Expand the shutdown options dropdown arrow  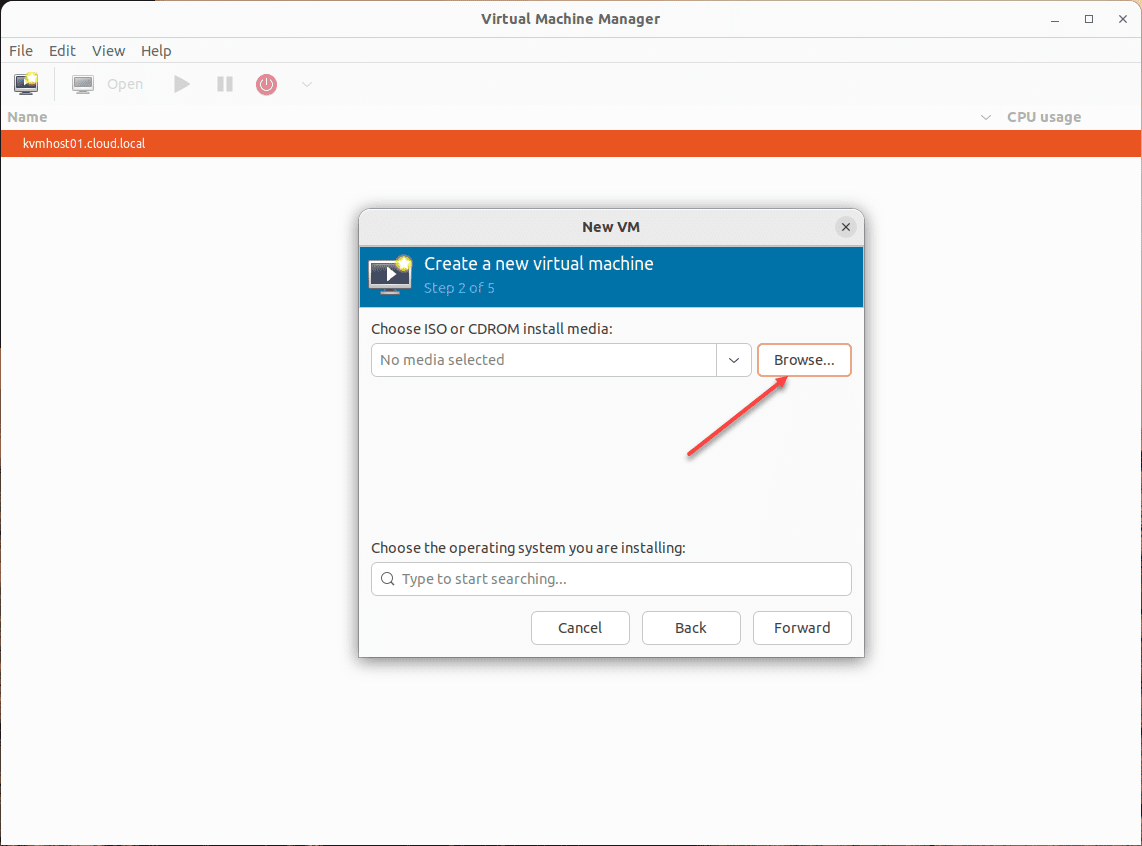pos(307,84)
